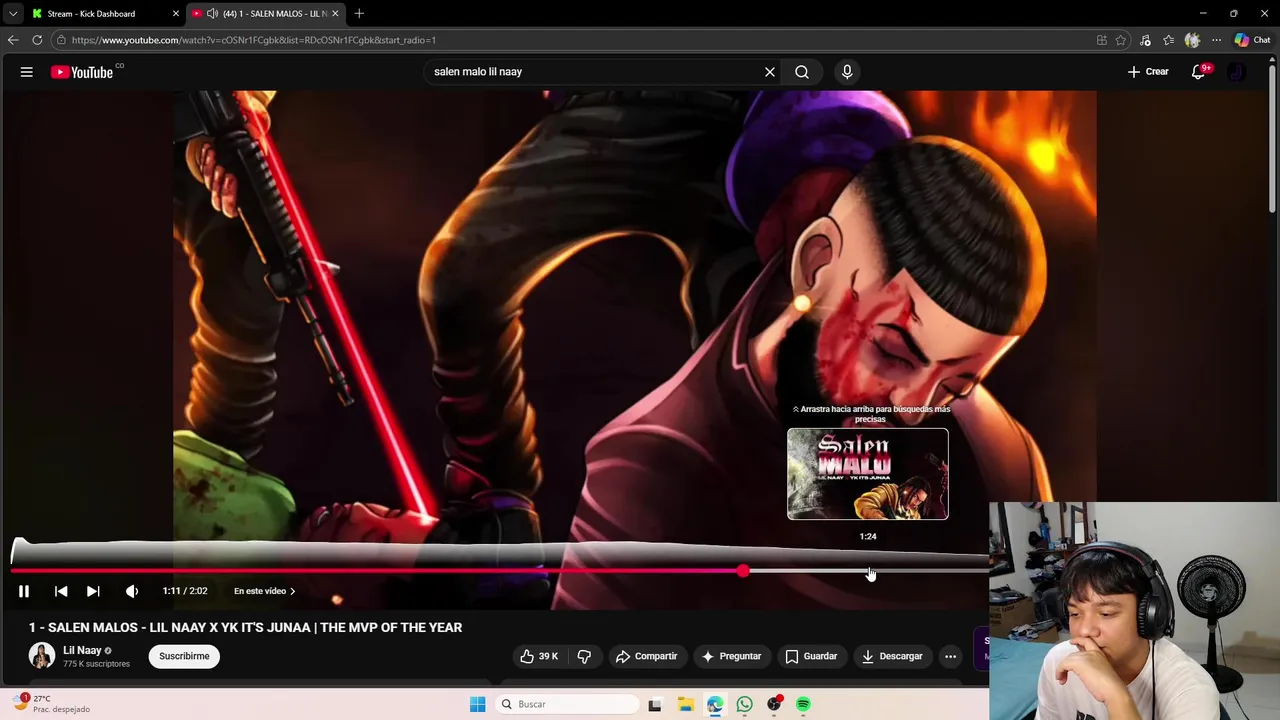Open the browser apps grid icon

point(1102,40)
